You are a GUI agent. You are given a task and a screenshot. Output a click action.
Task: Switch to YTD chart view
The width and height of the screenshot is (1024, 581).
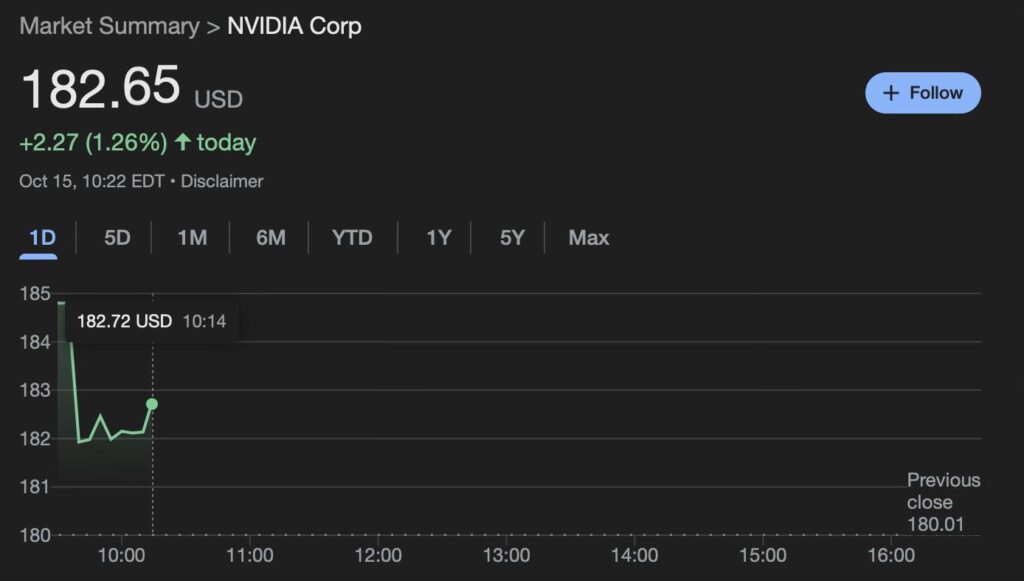(x=352, y=238)
